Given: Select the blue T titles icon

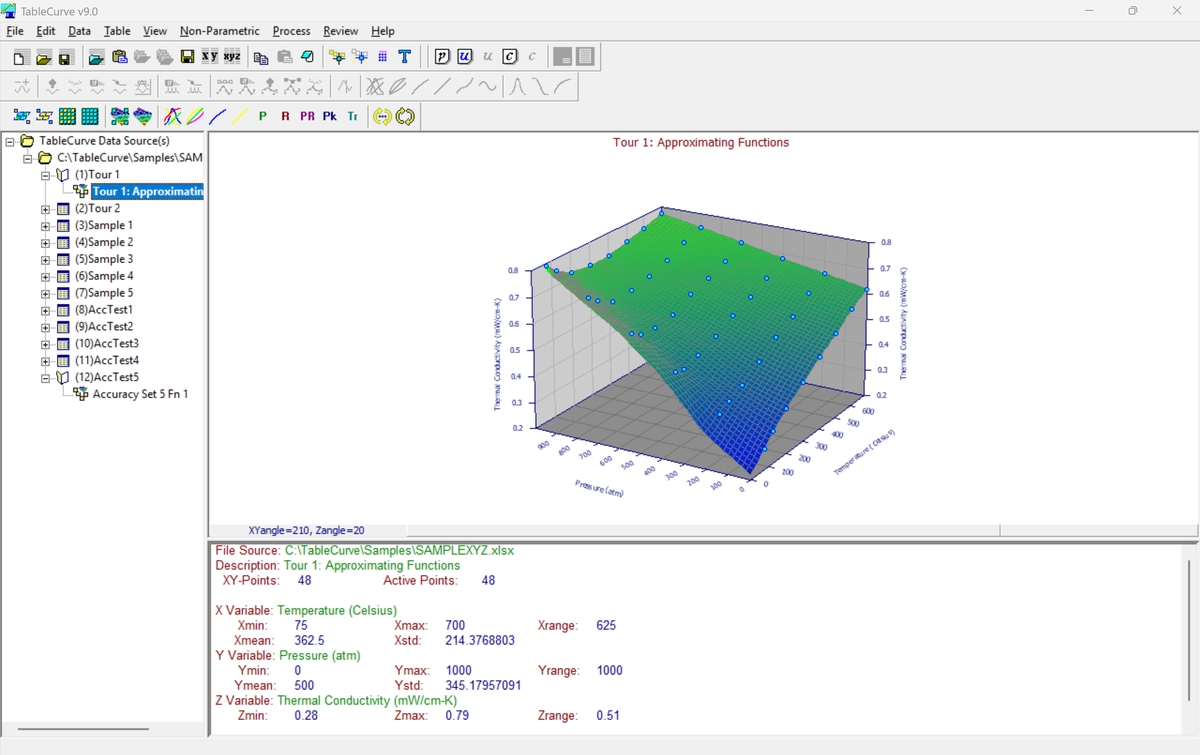Looking at the screenshot, I should pyautogui.click(x=404, y=57).
